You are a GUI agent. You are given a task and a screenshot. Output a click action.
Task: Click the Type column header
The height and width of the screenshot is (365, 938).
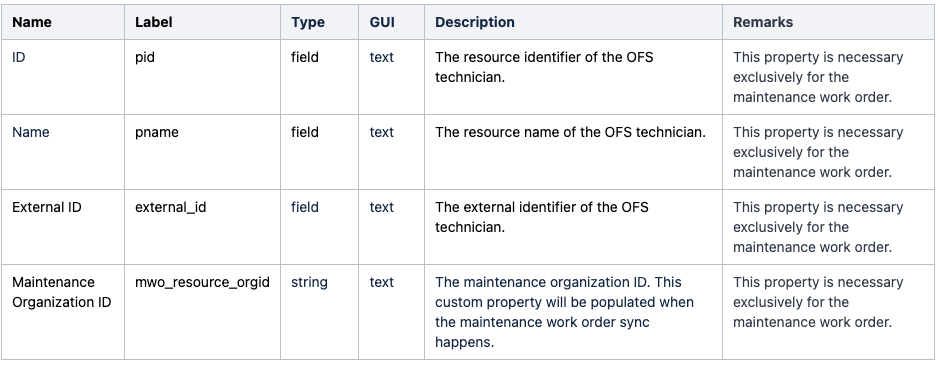[308, 22]
